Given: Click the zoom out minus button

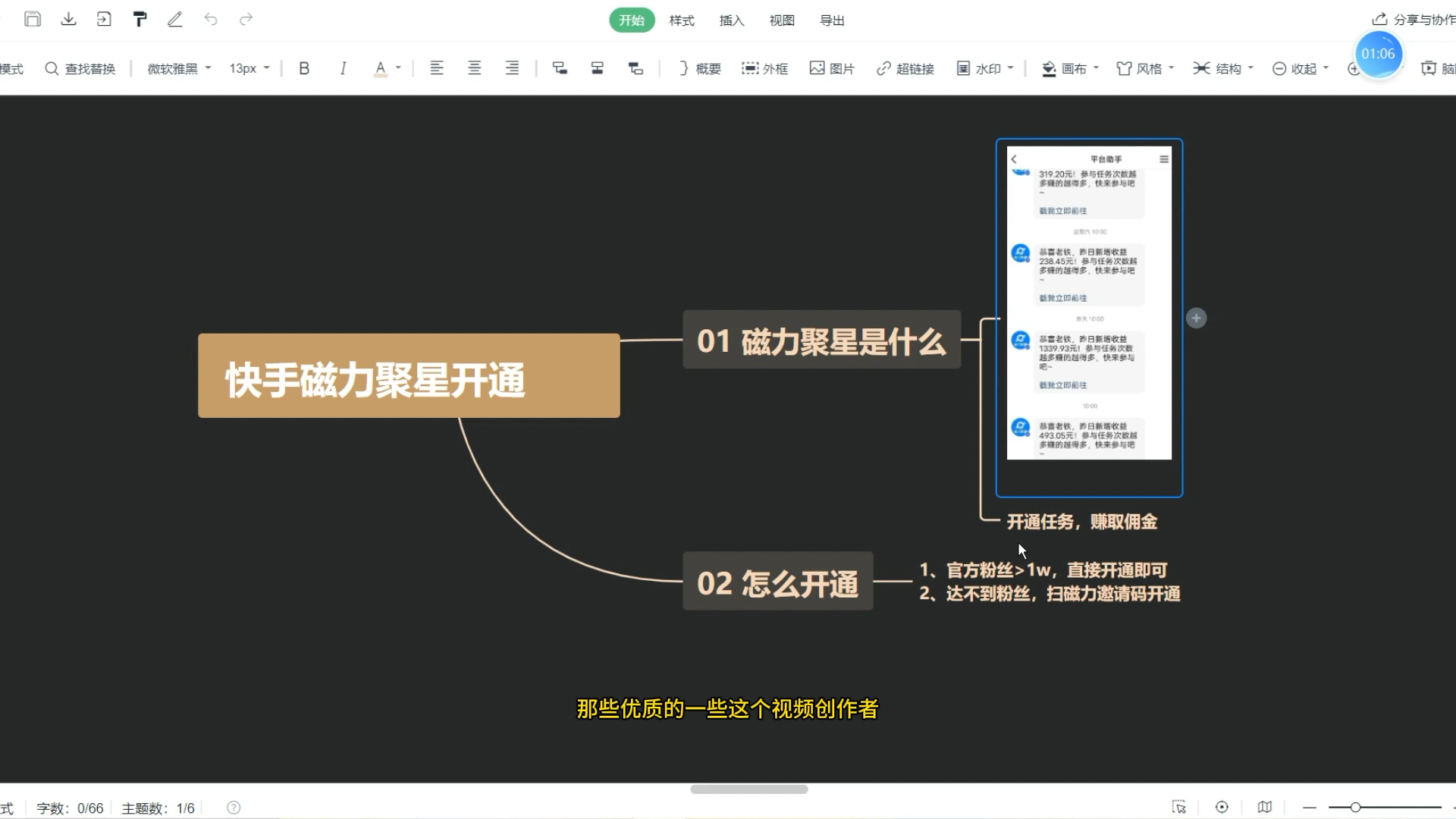Looking at the screenshot, I should (1310, 808).
